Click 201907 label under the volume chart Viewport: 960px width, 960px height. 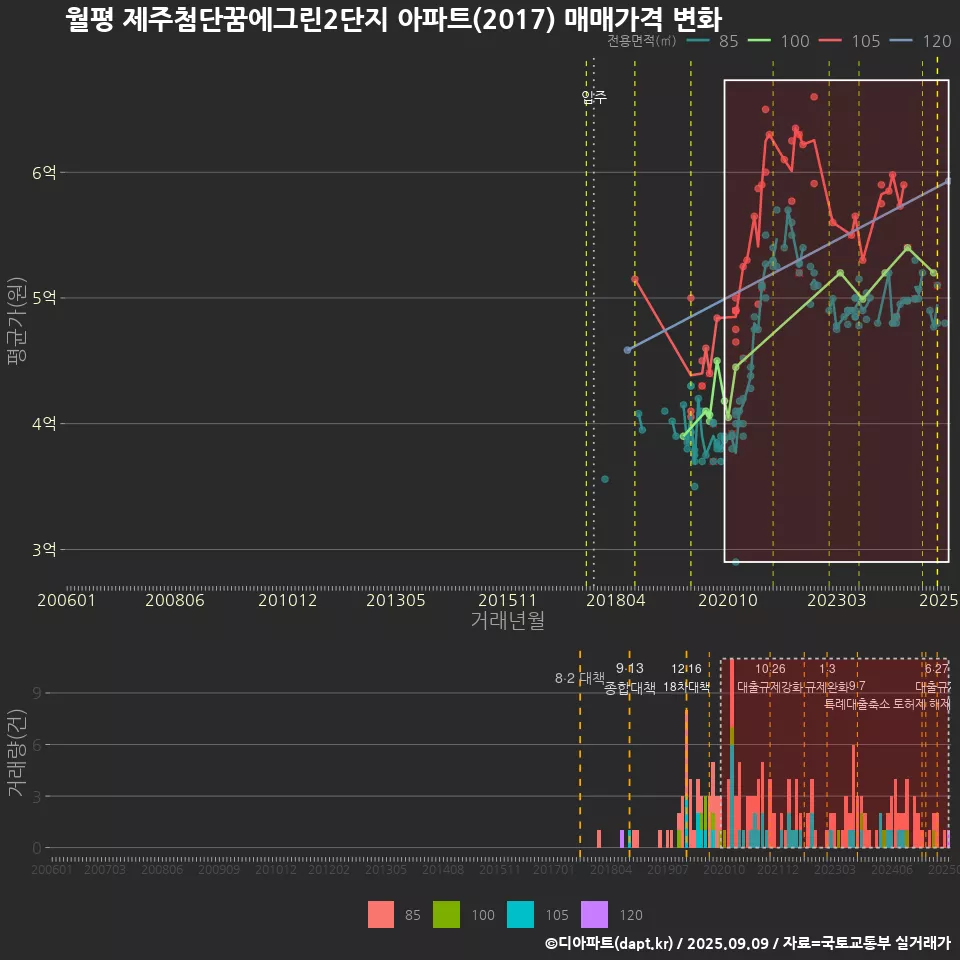coord(667,869)
